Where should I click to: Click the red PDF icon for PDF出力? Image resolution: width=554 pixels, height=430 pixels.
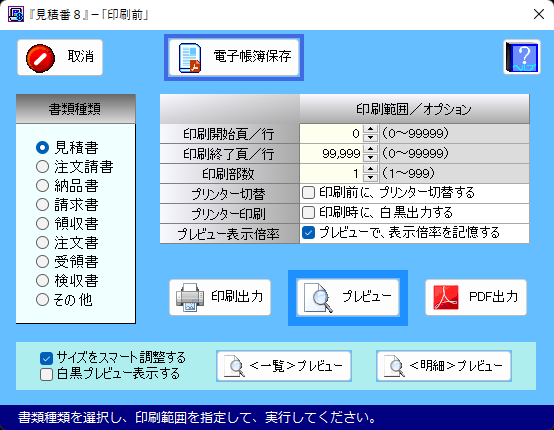446,298
